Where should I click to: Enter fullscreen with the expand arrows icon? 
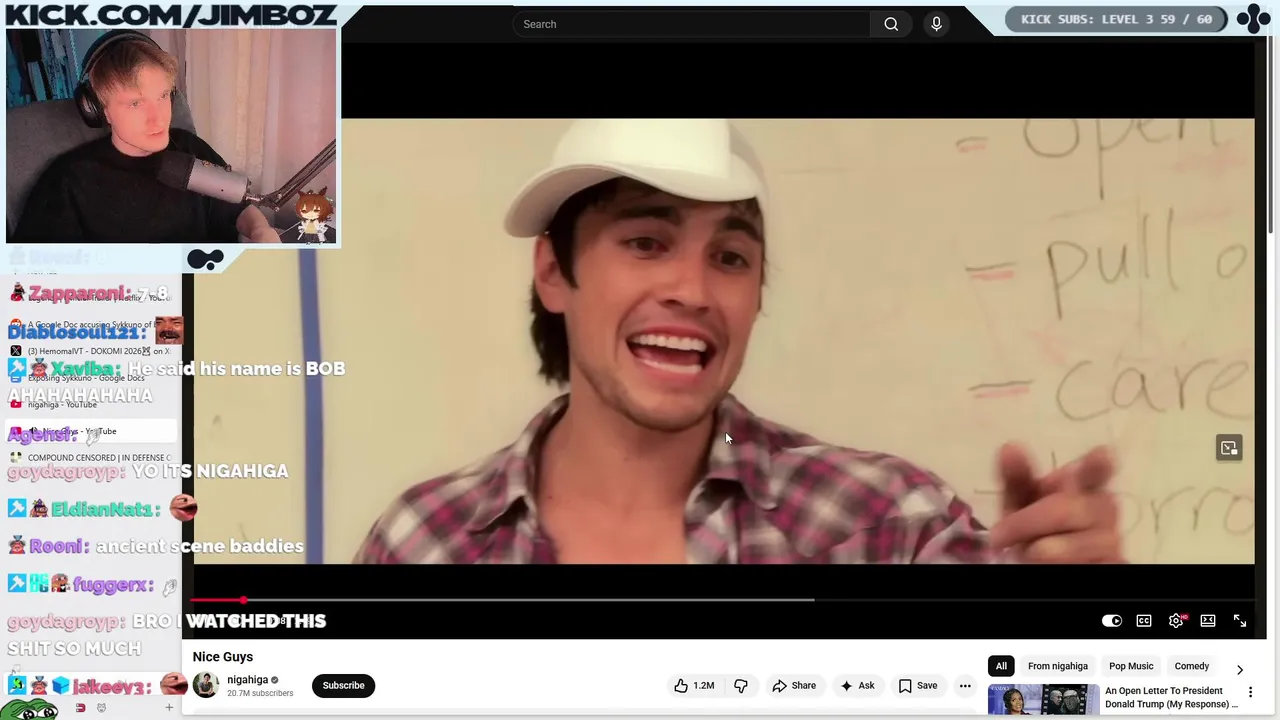(1240, 621)
